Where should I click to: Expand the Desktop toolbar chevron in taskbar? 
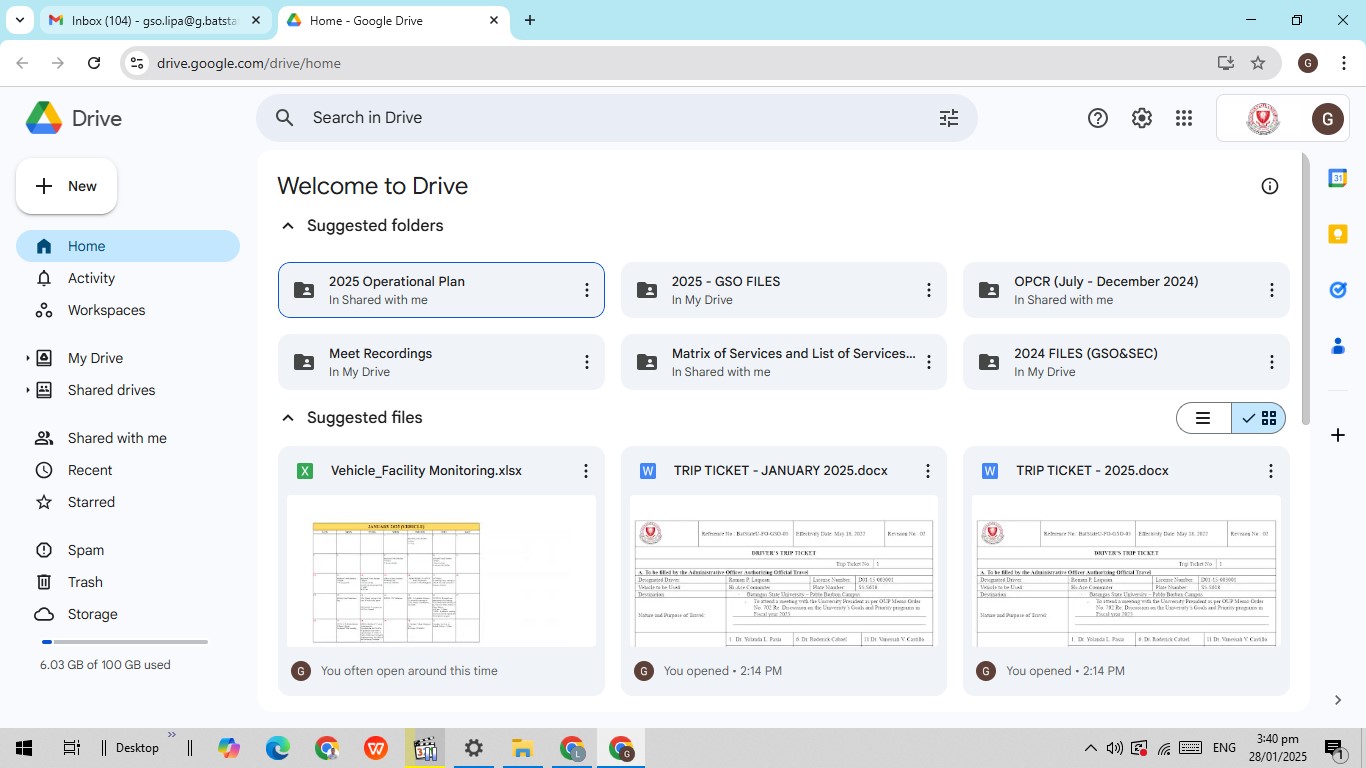point(171,736)
